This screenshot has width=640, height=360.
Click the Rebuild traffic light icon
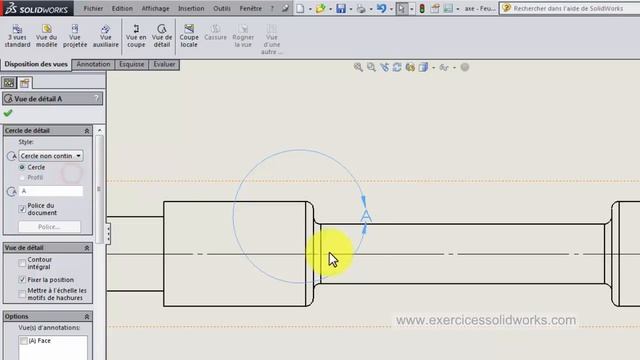[x=422, y=8]
